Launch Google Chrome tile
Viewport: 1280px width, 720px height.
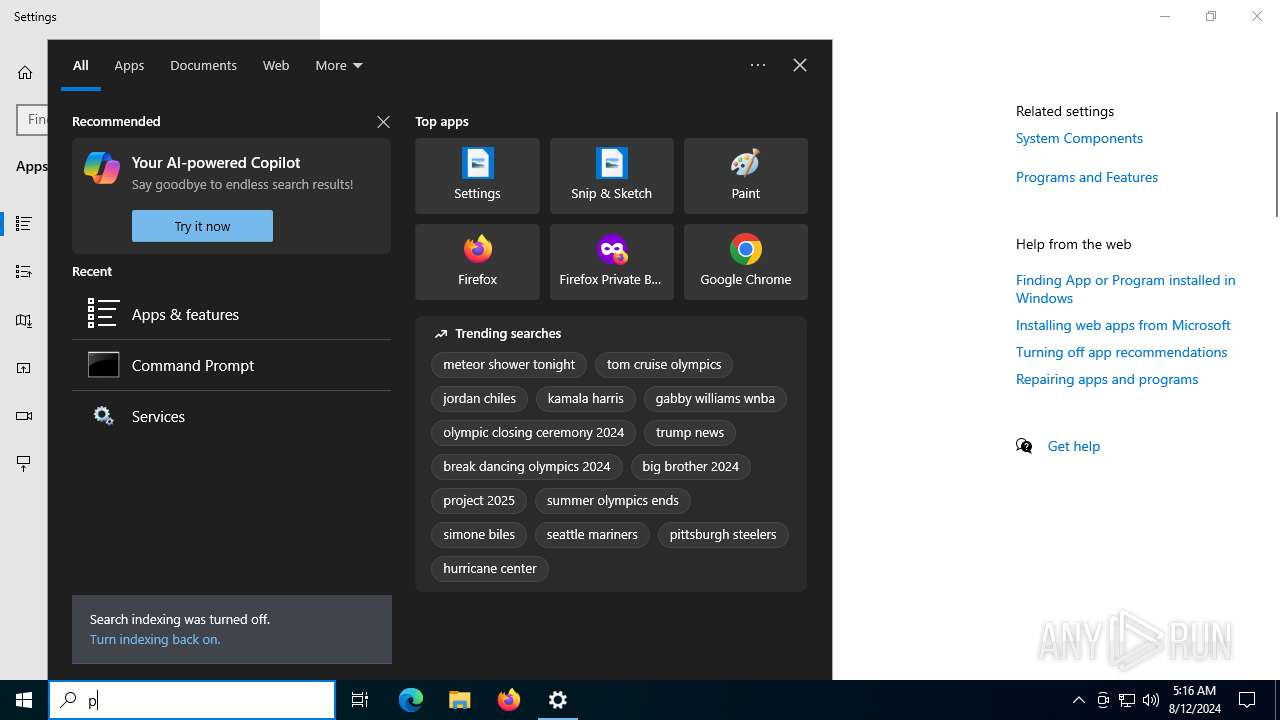(745, 262)
